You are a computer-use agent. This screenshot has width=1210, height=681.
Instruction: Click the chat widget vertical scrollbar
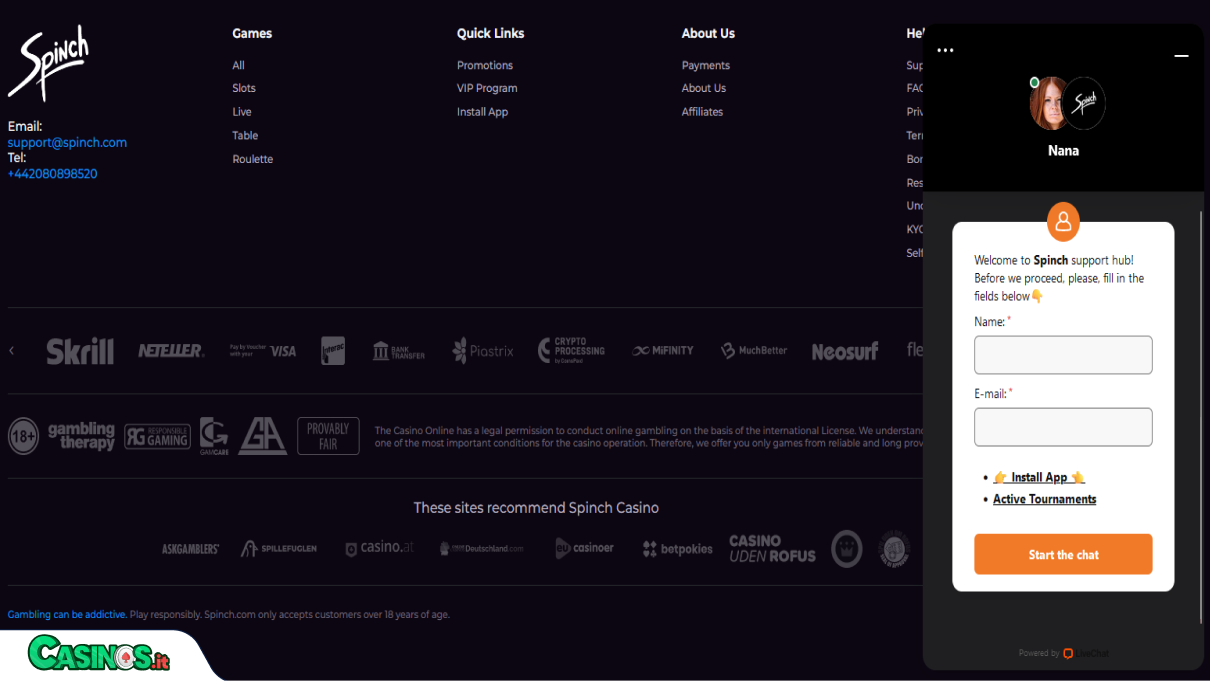[x=1201, y=417]
